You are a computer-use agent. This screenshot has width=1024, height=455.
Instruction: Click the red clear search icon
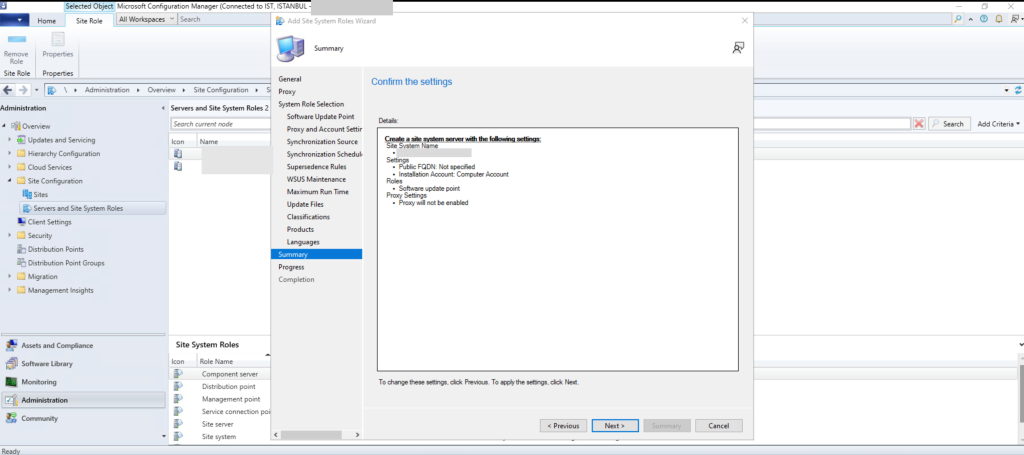(x=918, y=124)
